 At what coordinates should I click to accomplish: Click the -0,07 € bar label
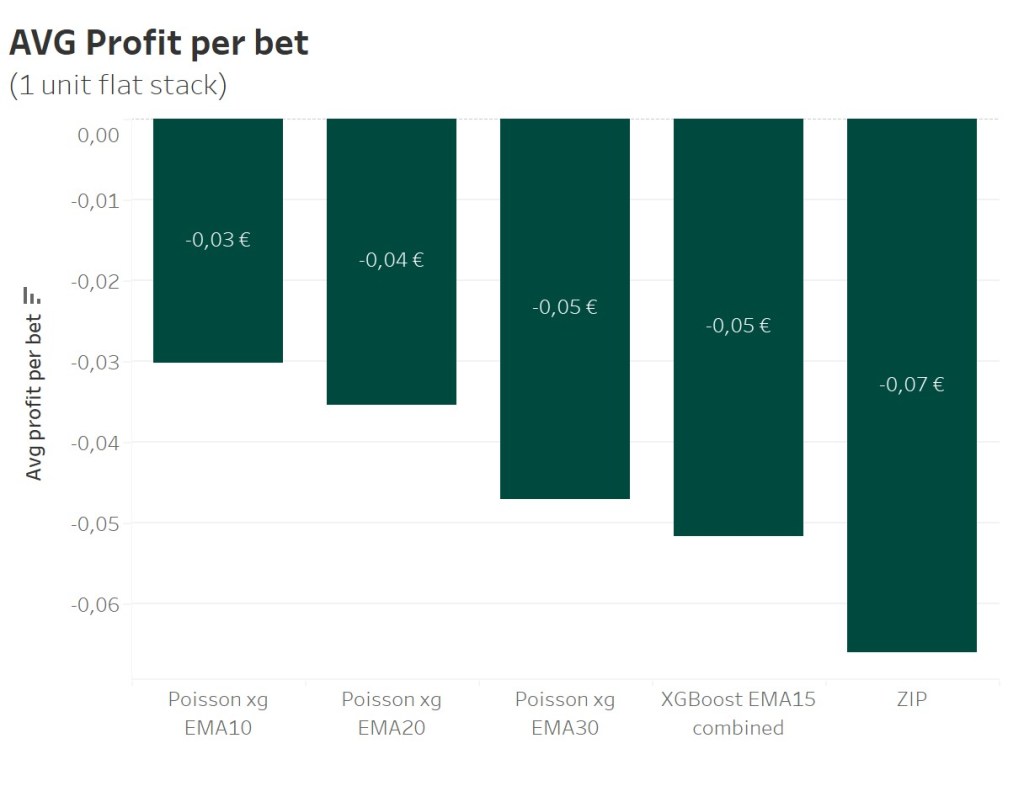911,385
